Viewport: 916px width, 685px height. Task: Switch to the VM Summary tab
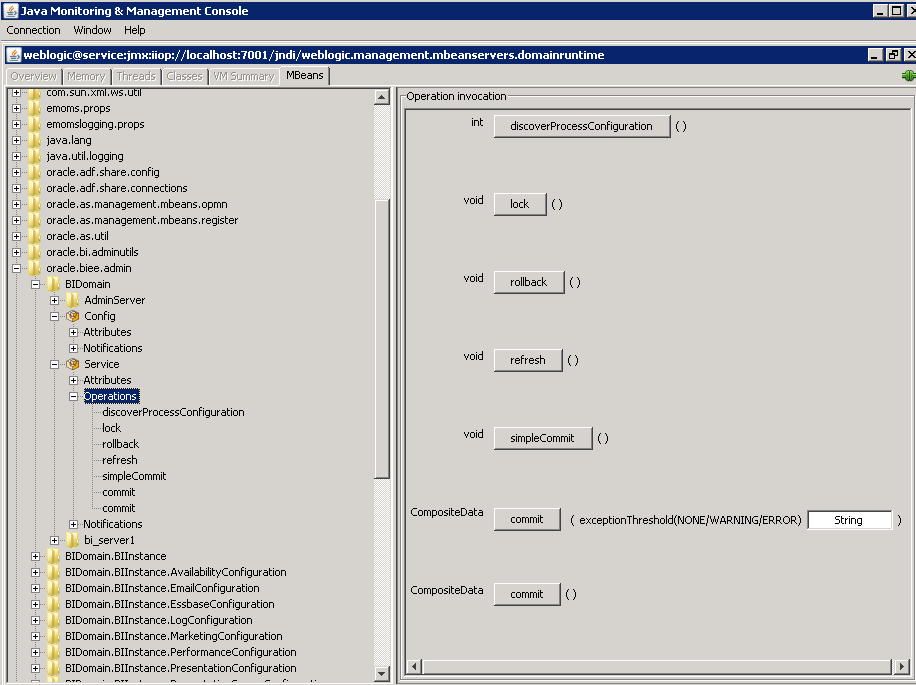coord(244,77)
